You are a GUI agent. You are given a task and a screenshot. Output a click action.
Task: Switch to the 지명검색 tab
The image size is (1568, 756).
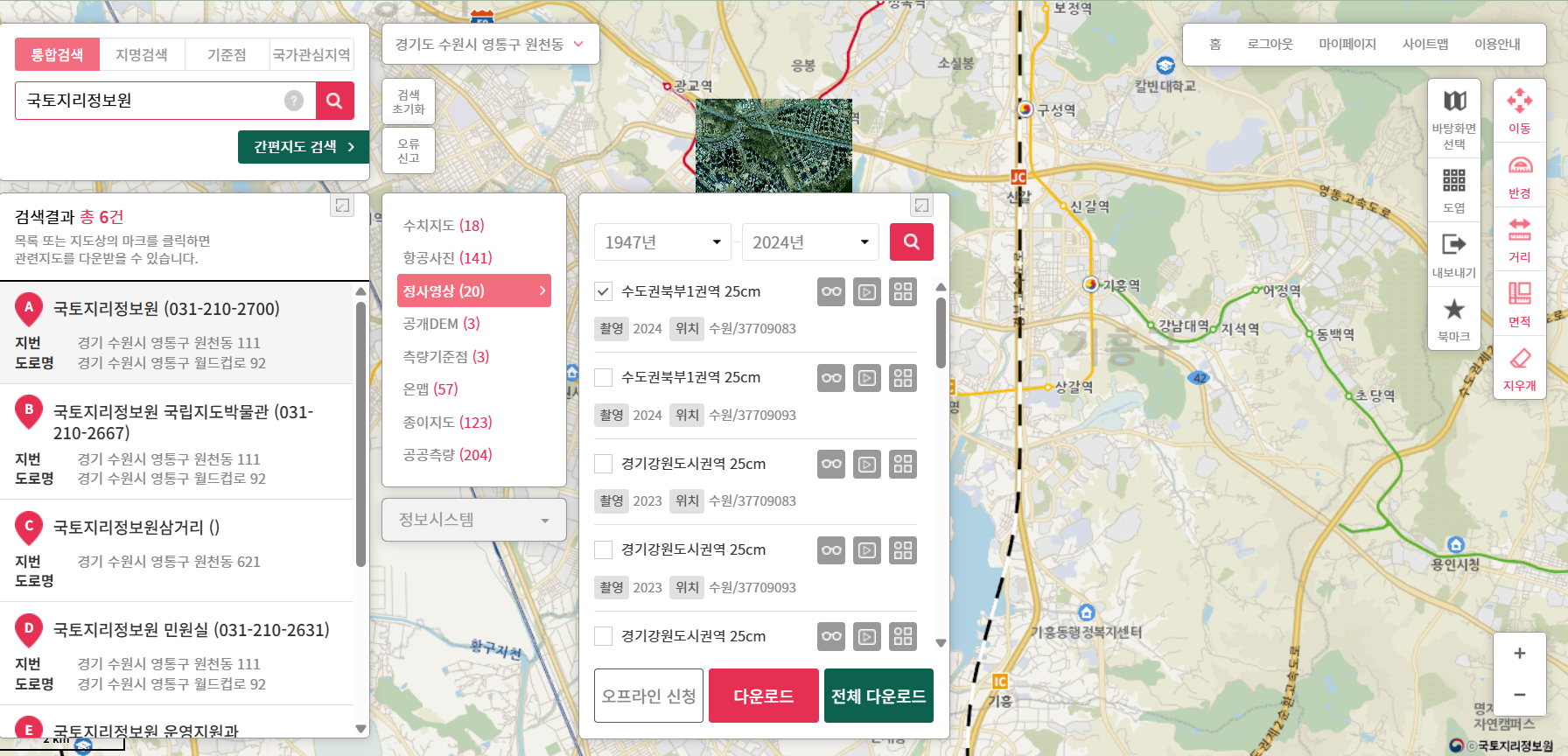pyautogui.click(x=142, y=54)
